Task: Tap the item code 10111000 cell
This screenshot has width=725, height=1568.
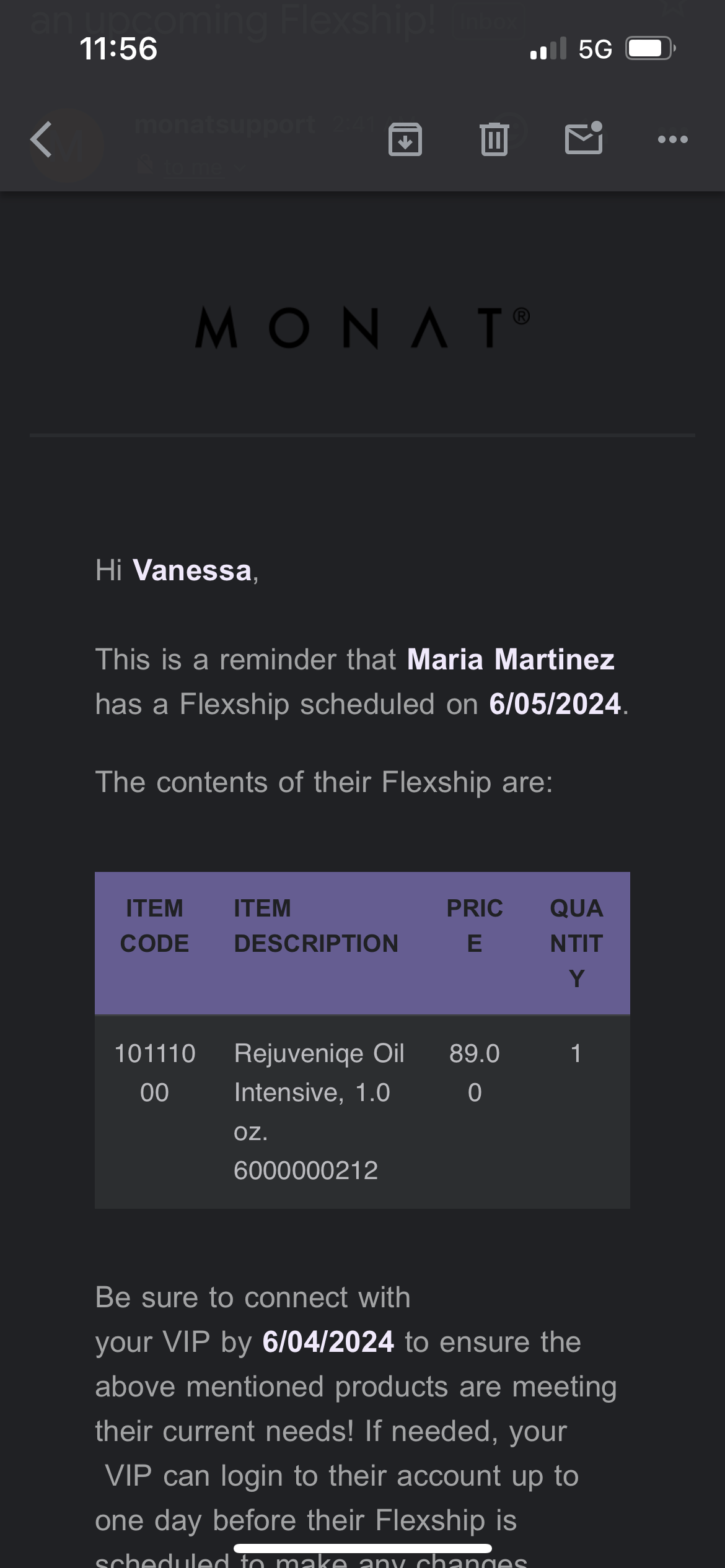Action: (x=155, y=1073)
